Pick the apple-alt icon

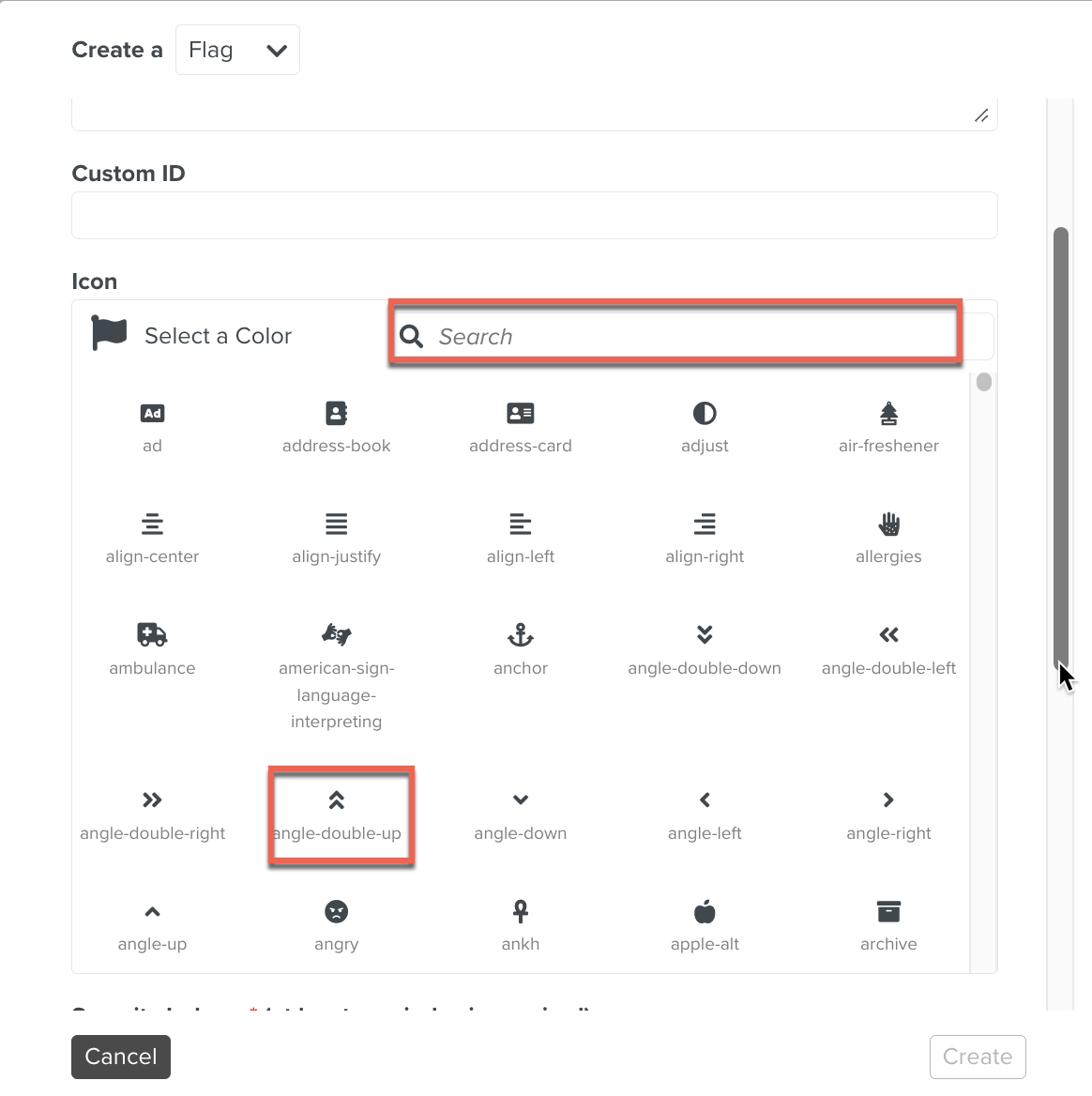pyautogui.click(x=705, y=911)
